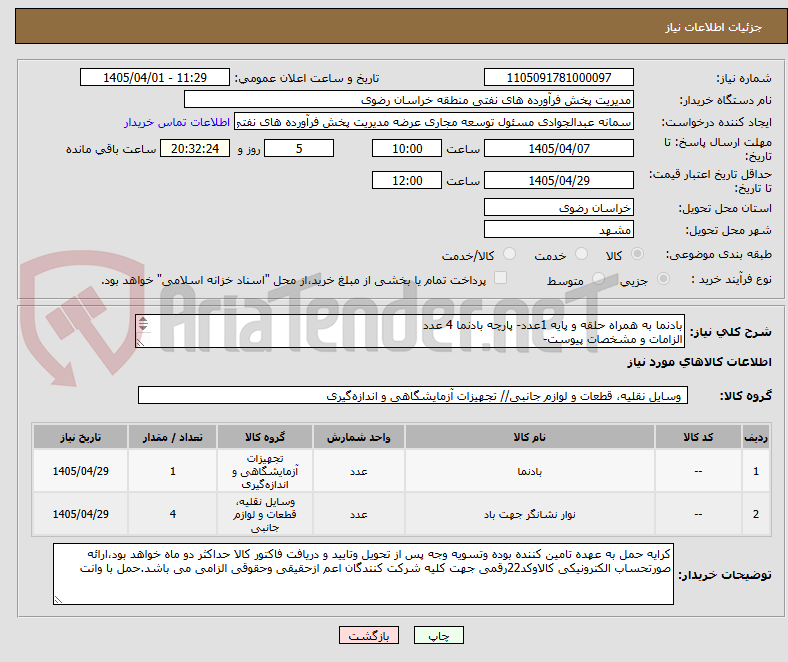This screenshot has width=788, height=662.
Task: Click the buyer notes resize handle
Action: pos(58,600)
